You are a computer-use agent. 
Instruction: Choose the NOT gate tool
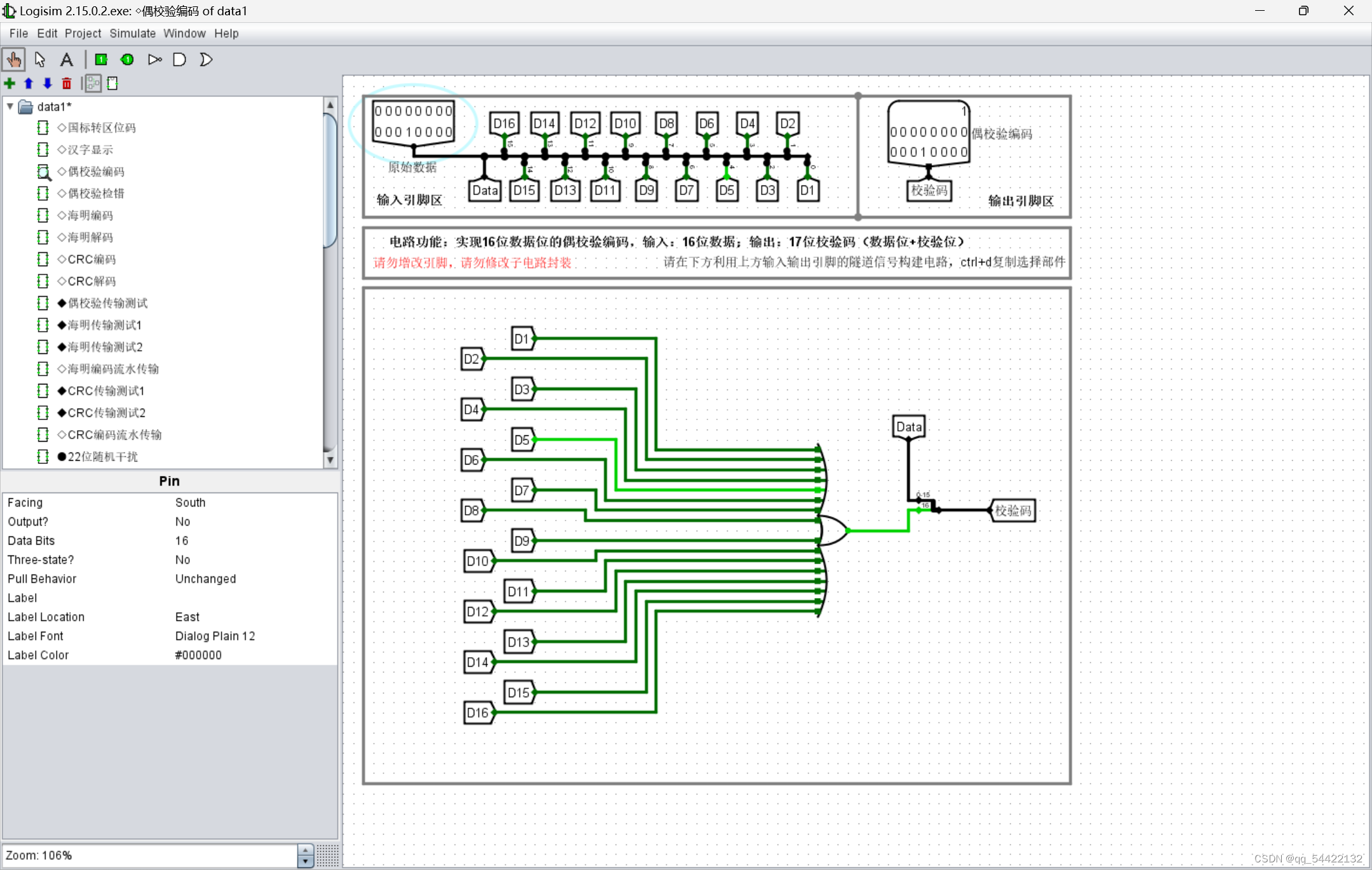pos(154,60)
